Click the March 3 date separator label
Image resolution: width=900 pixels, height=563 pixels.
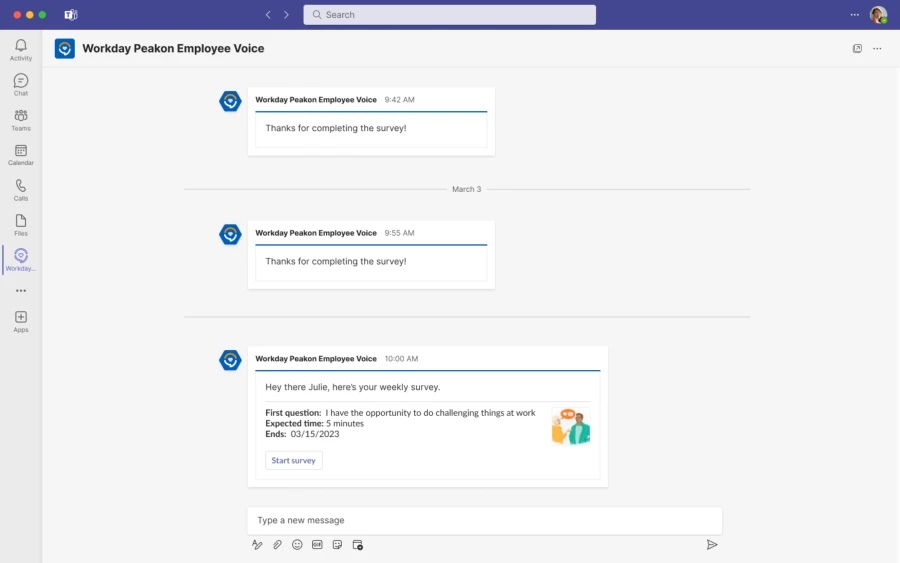[467, 189]
